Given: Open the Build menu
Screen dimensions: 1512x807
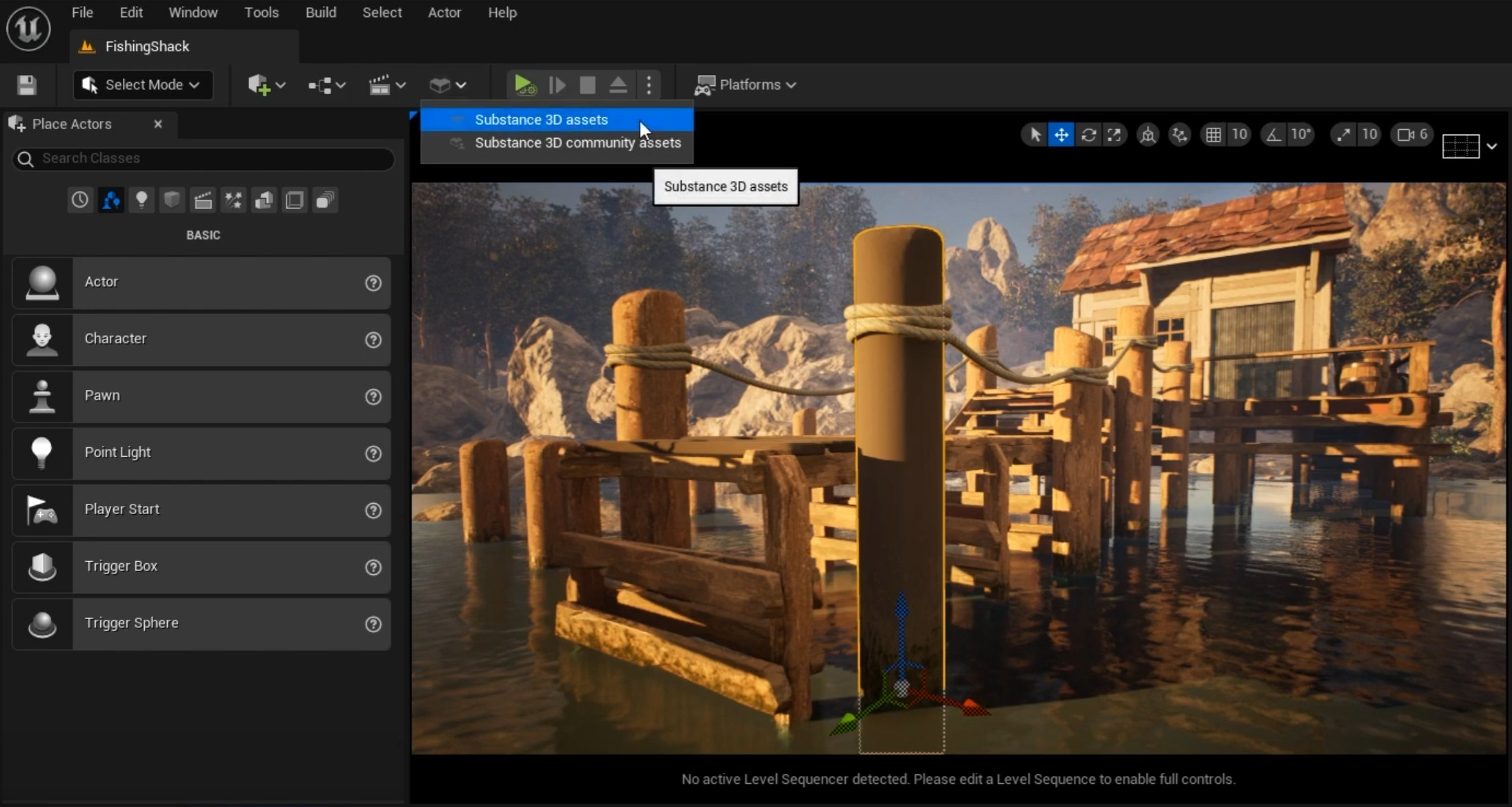Looking at the screenshot, I should pyautogui.click(x=320, y=12).
